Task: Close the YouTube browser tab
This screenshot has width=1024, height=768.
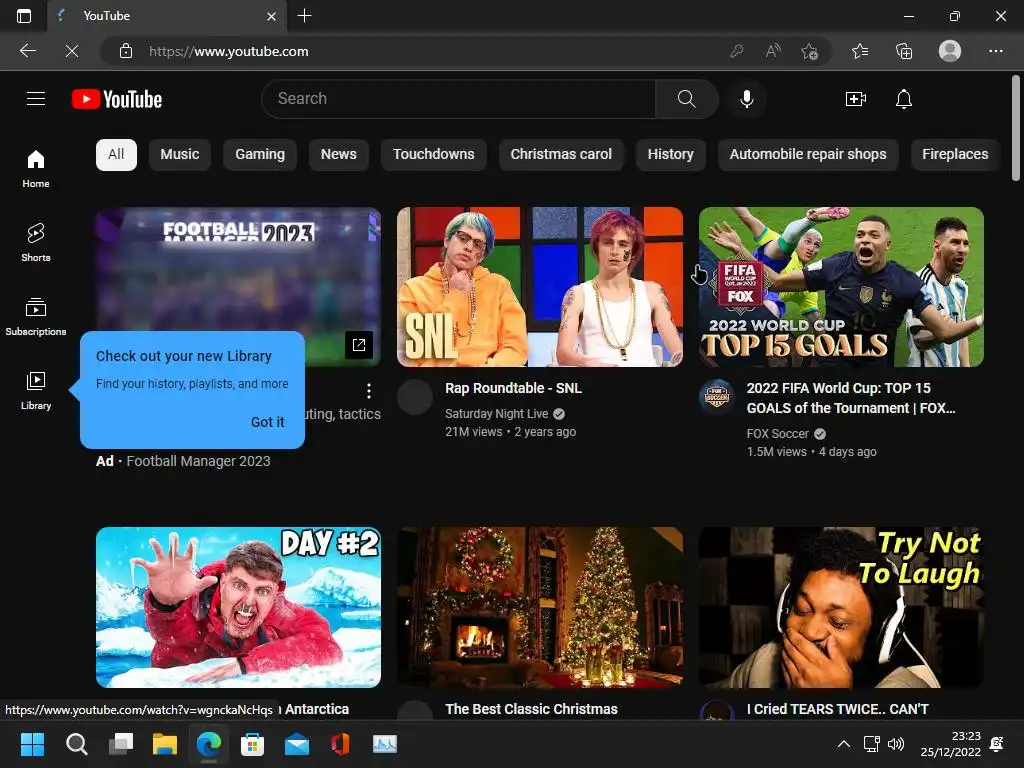Action: tap(272, 16)
